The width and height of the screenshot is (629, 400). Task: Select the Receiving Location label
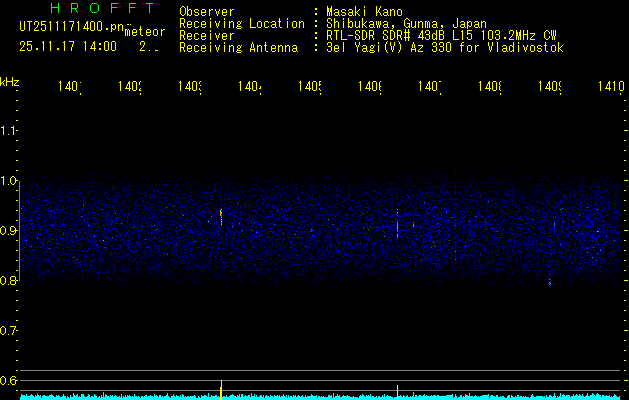[241, 24]
